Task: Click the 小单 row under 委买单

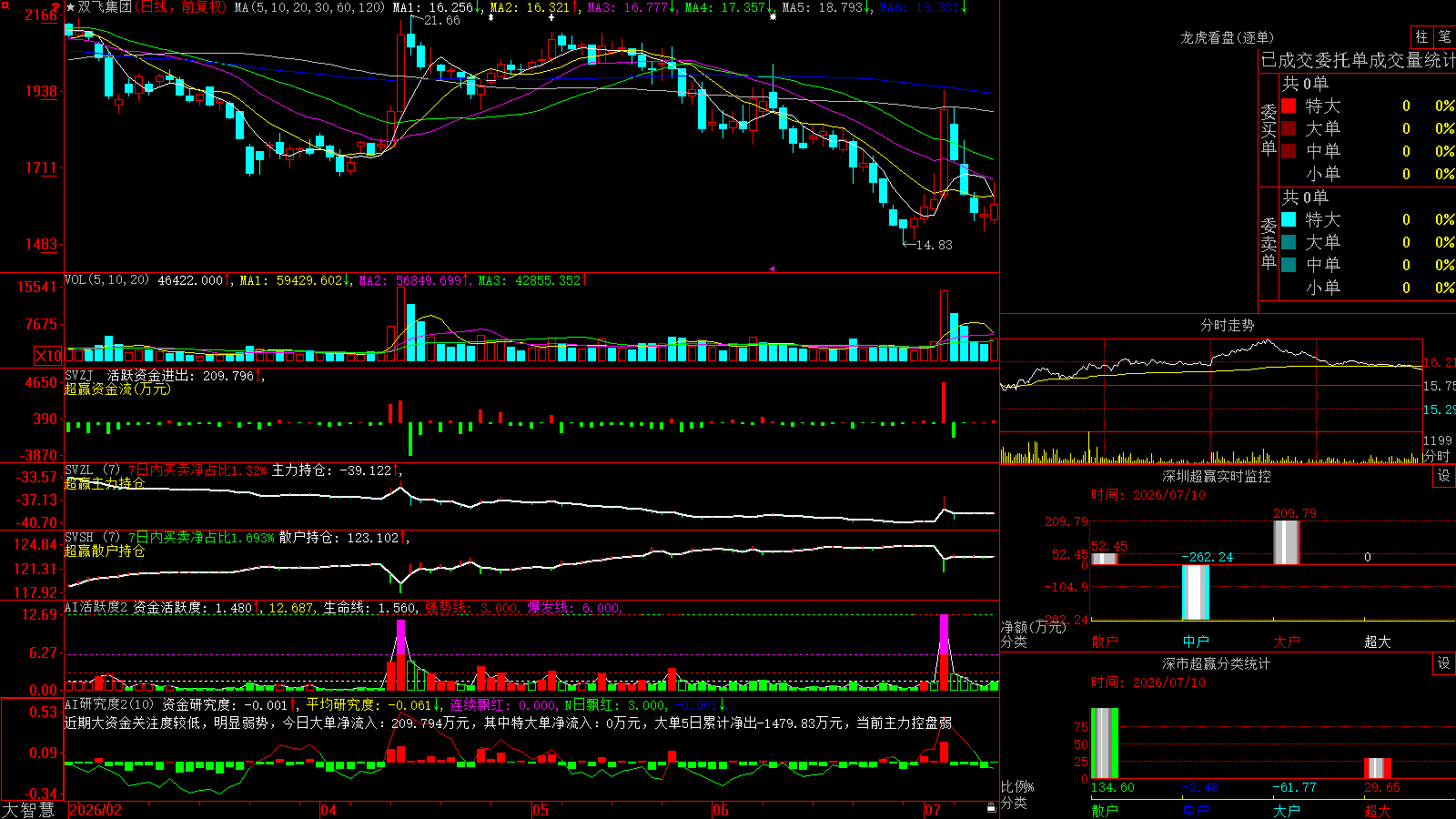Action: [1367, 174]
